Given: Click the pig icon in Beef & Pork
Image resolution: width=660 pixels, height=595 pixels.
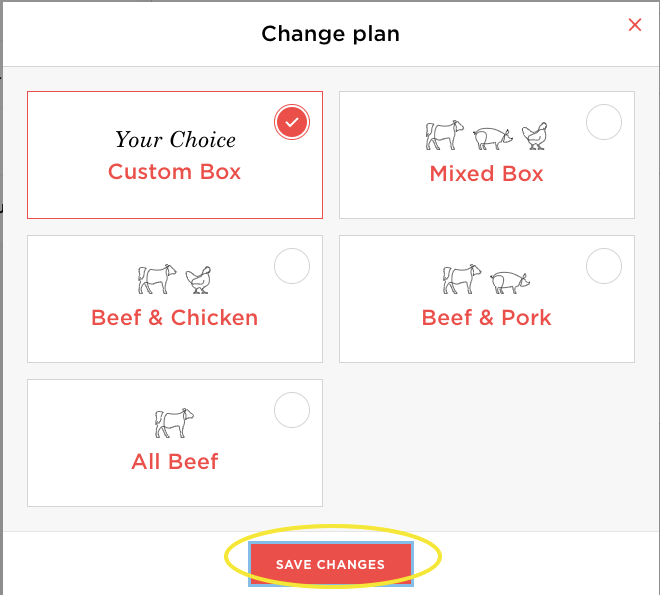Looking at the screenshot, I should point(511,280).
